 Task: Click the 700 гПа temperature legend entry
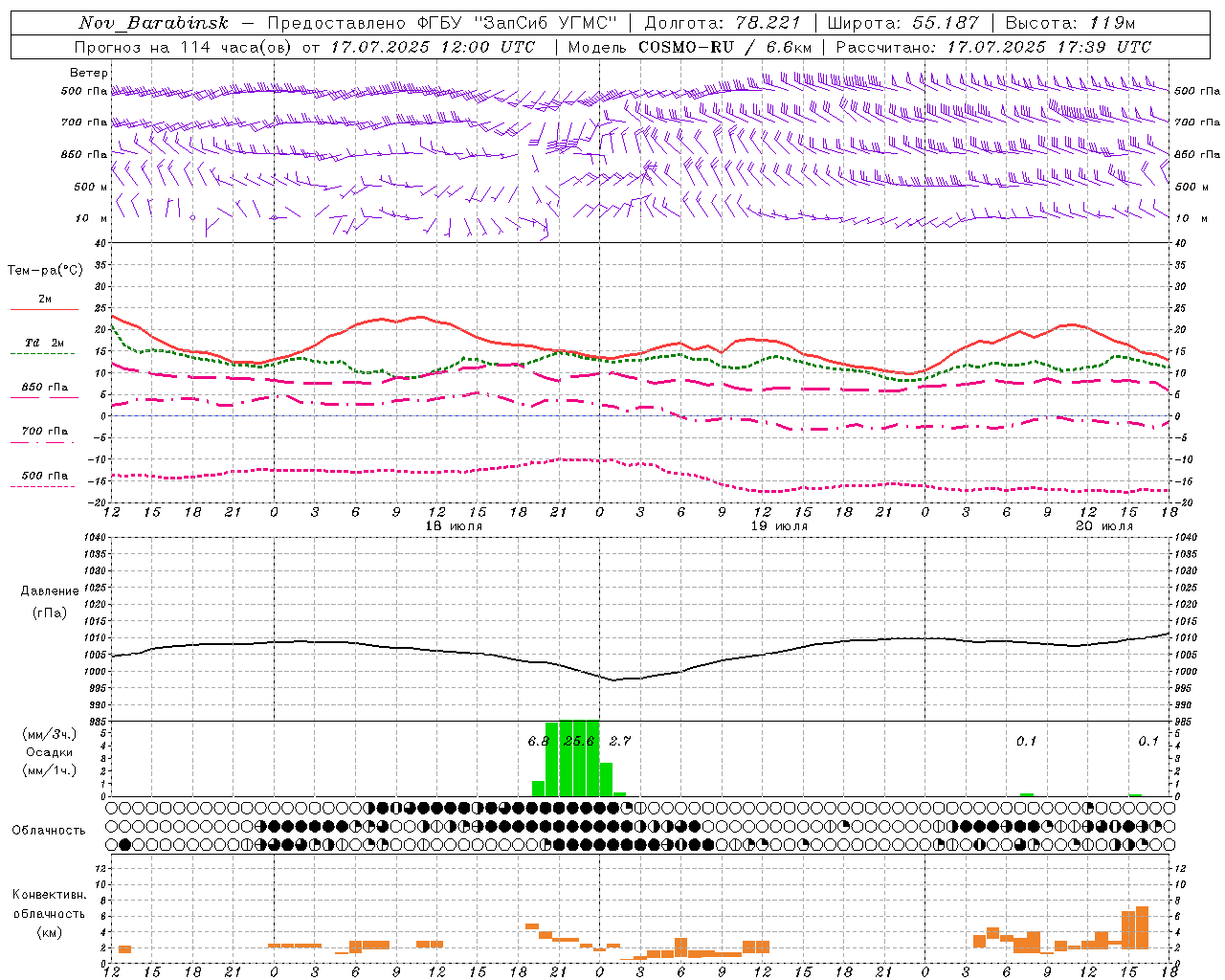(x=44, y=434)
